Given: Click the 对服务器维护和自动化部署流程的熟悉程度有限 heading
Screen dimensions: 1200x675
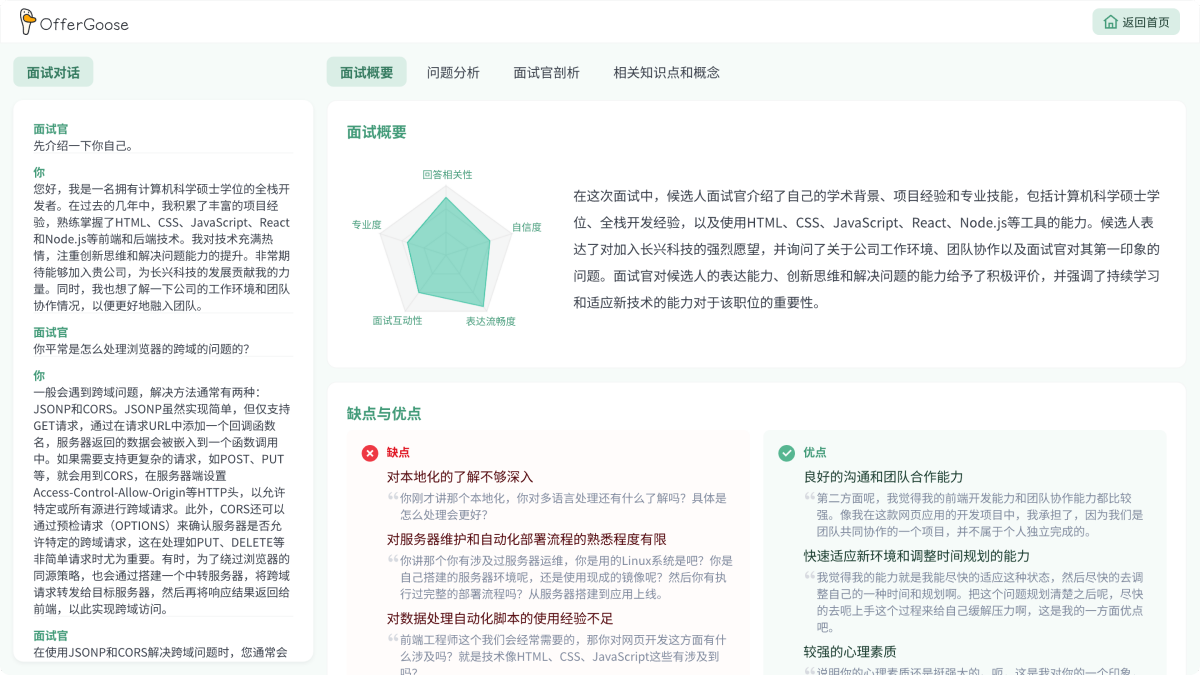Looking at the screenshot, I should [526, 539].
